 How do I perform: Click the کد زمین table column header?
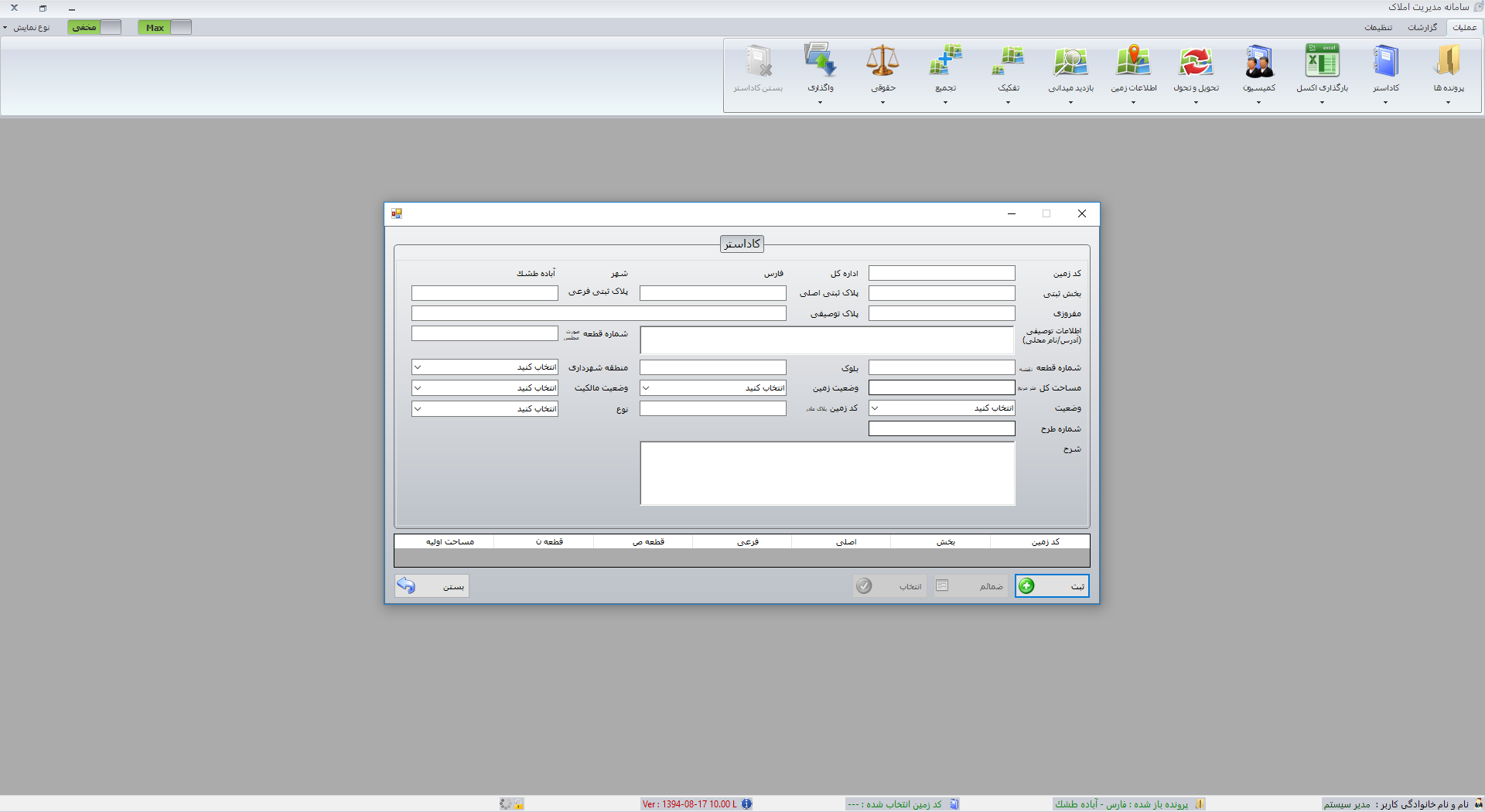coord(1040,541)
